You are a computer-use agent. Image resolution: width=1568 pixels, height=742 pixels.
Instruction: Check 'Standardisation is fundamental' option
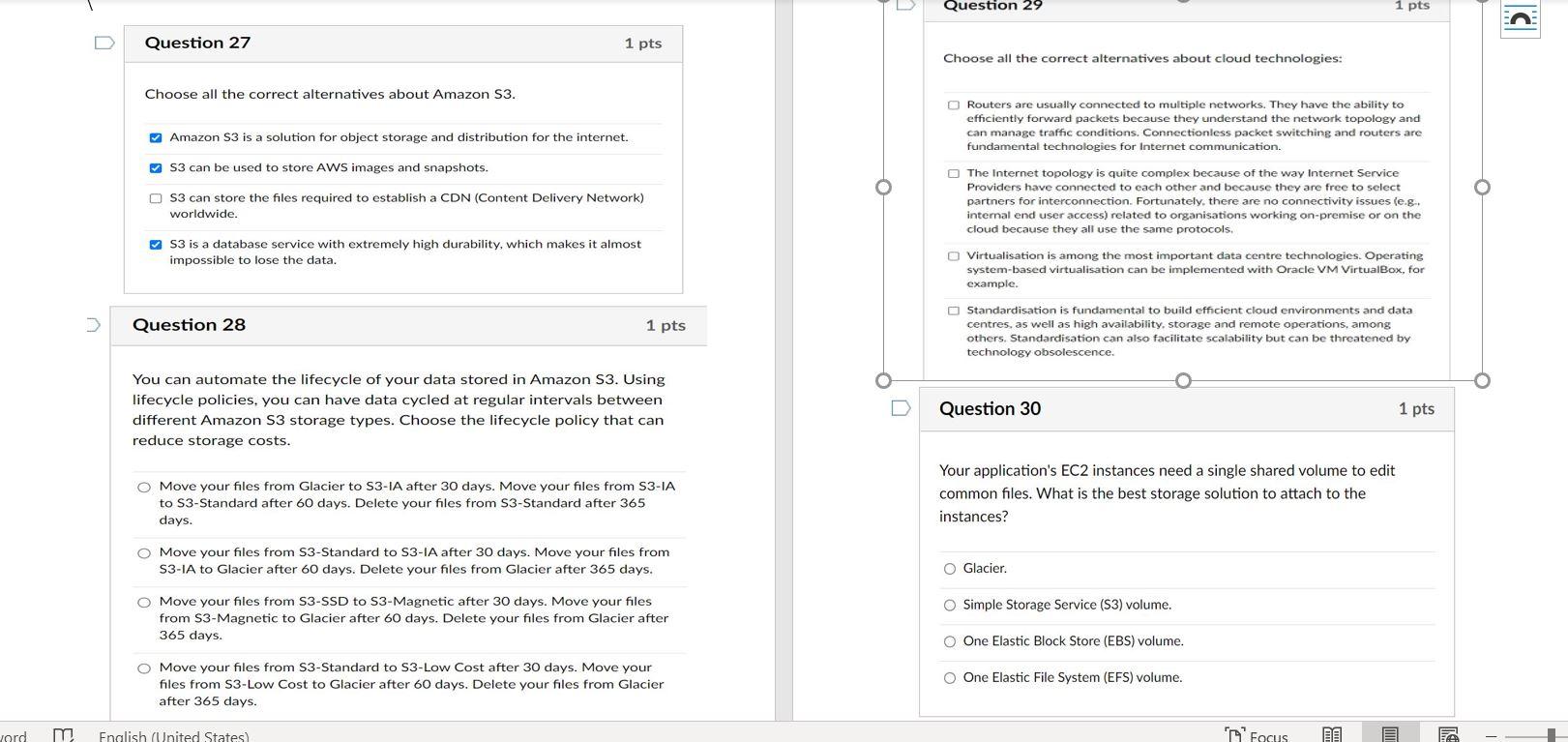point(954,311)
